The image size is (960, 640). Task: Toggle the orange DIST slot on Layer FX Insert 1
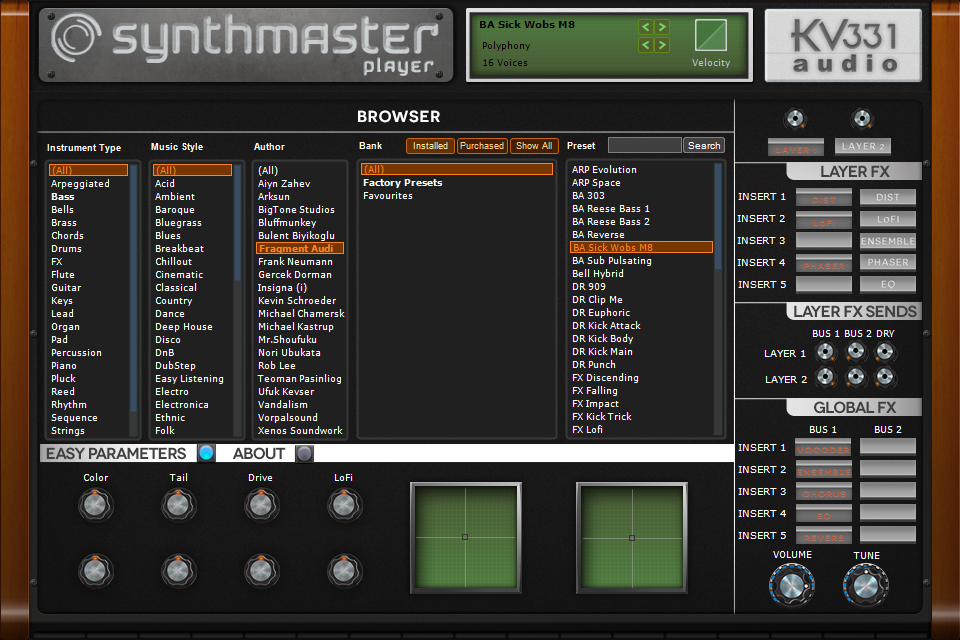coord(823,198)
